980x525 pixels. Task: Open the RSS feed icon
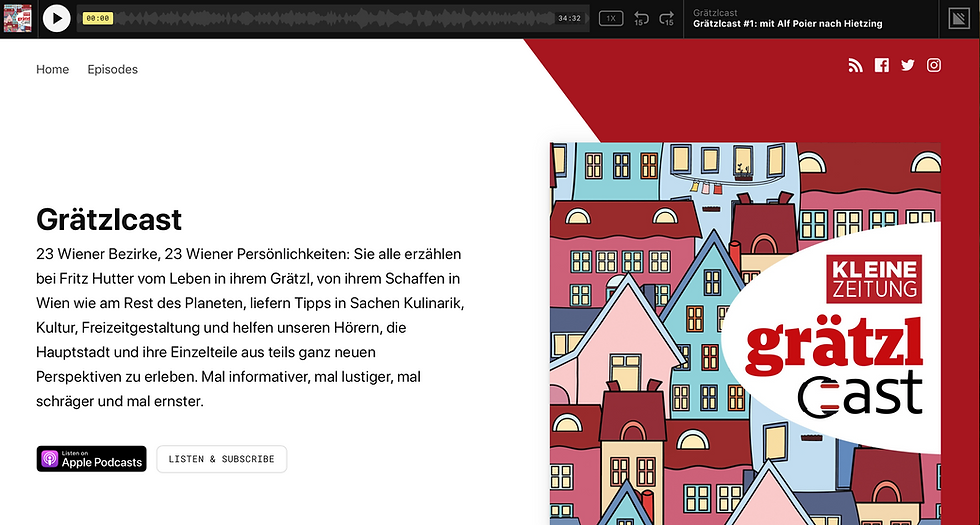pyautogui.click(x=856, y=65)
